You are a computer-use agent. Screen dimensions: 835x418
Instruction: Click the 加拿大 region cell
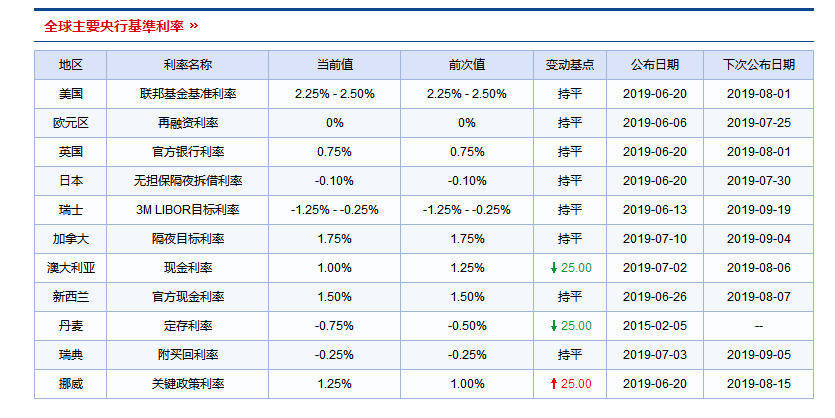(x=70, y=239)
